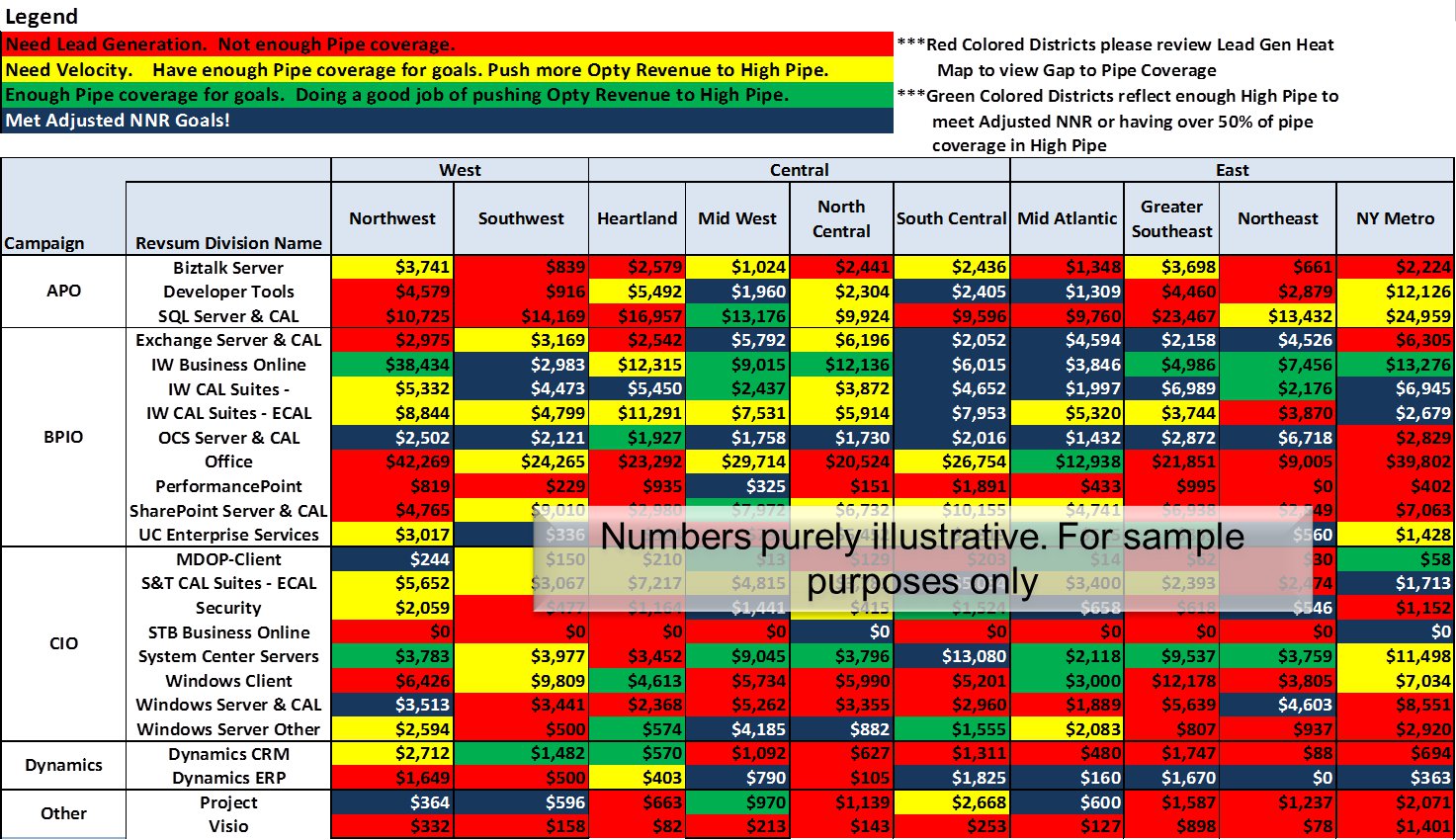This screenshot has height=840, width=1456.
Task: Select the 'Mid West' column header
Action: 737,218
